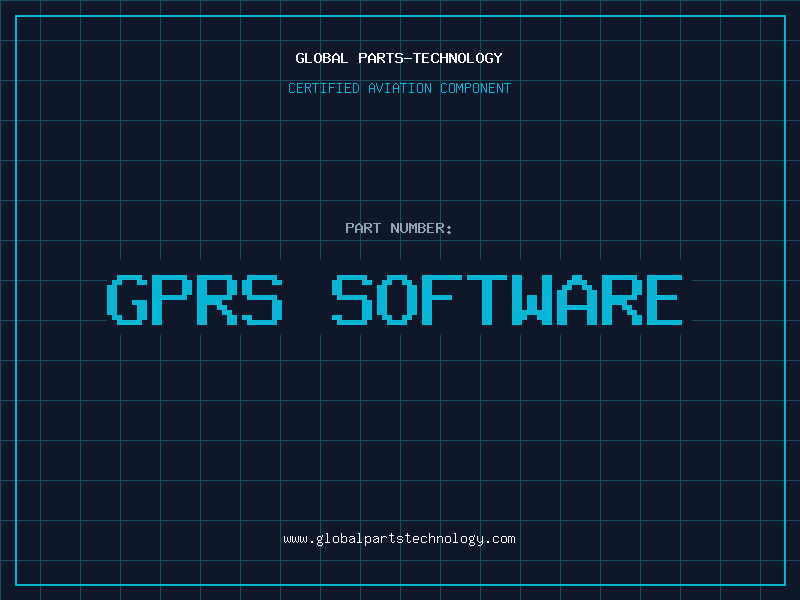
Task: Click the large letter F in SOFTWARE
Action: pyautogui.click(x=441, y=299)
